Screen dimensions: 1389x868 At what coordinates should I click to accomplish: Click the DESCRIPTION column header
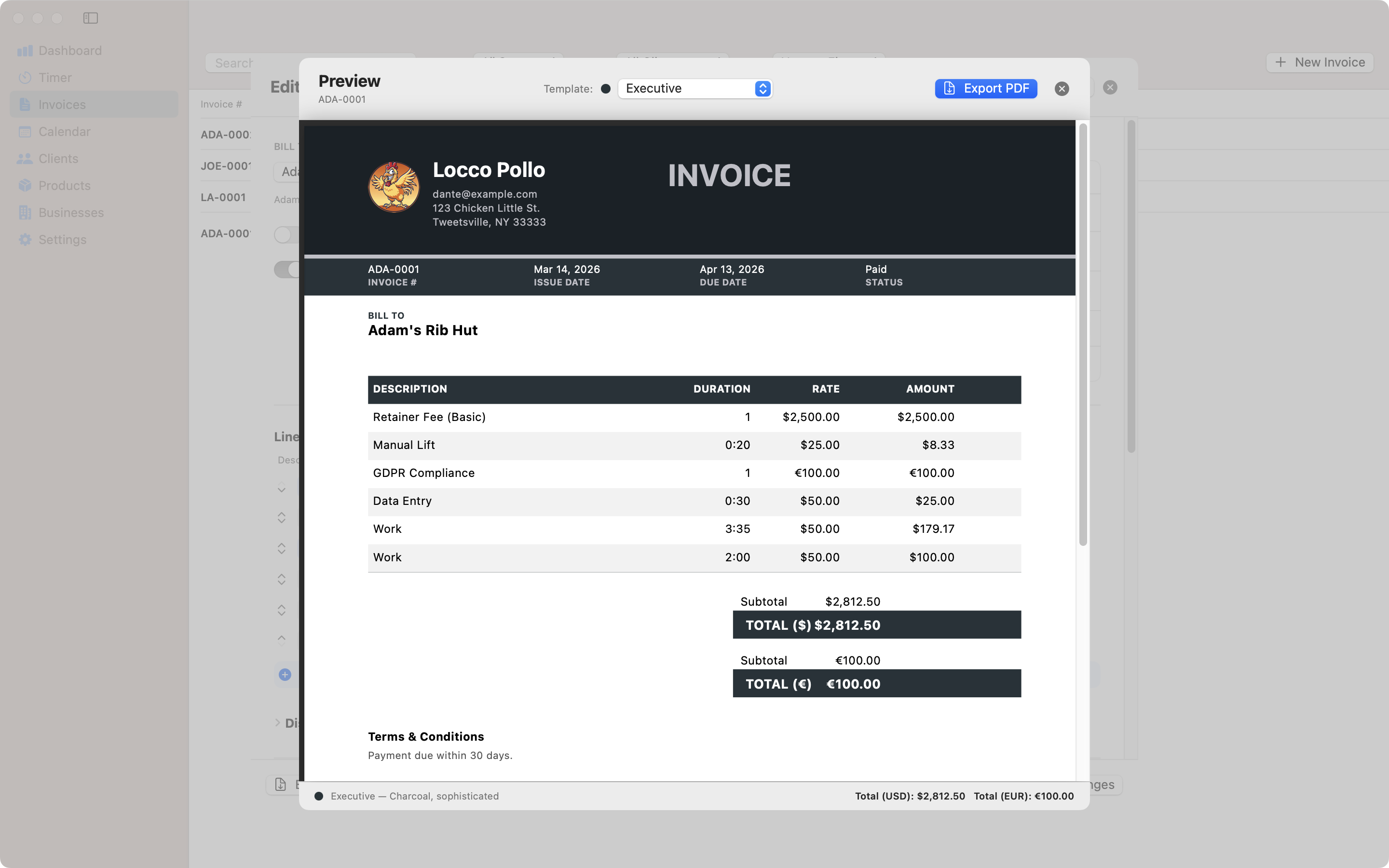410,389
